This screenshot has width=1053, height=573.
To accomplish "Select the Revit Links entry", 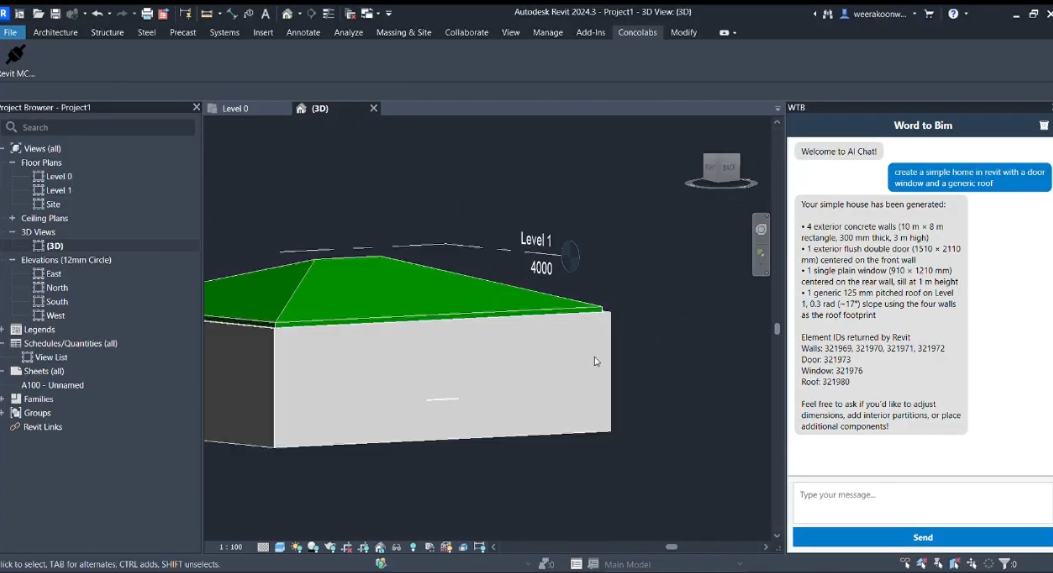I will (42, 427).
